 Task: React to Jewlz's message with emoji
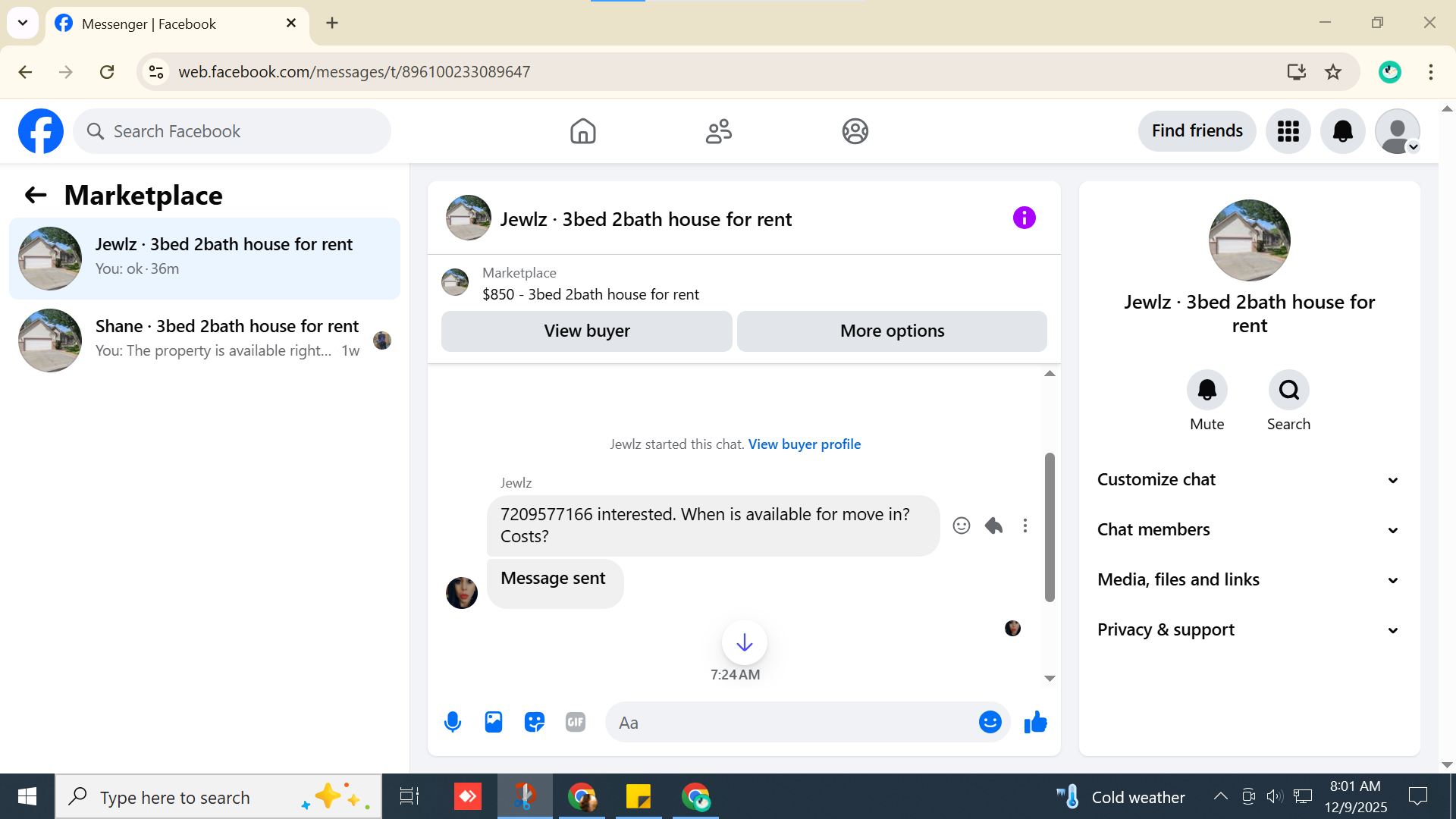pos(962,526)
